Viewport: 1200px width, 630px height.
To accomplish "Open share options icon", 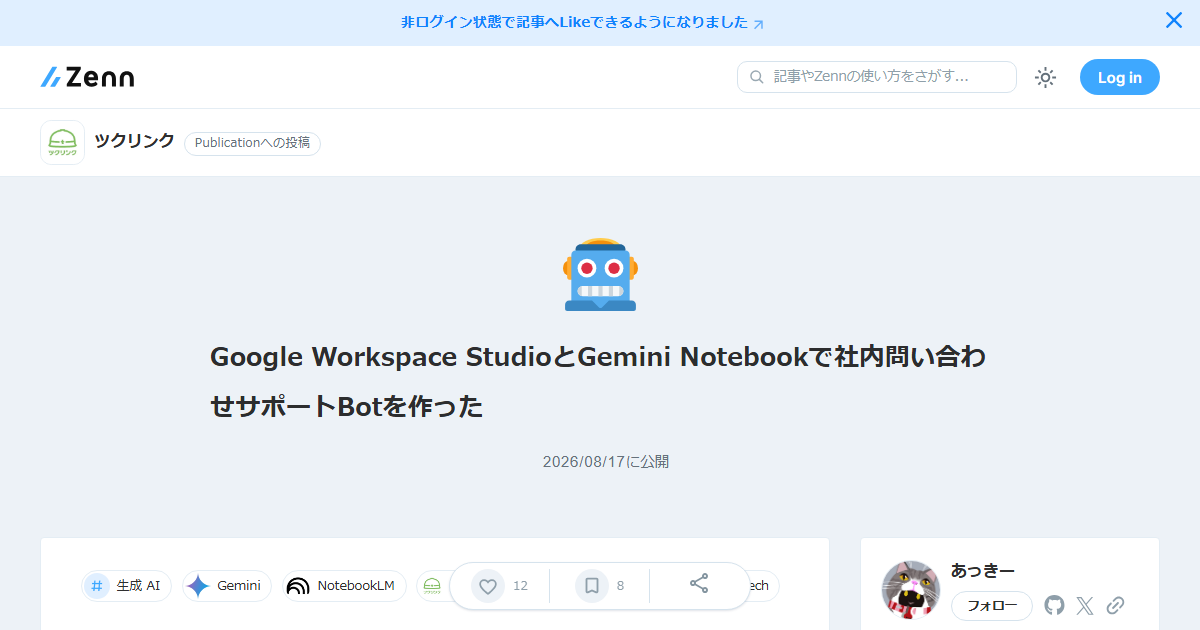I will (699, 584).
